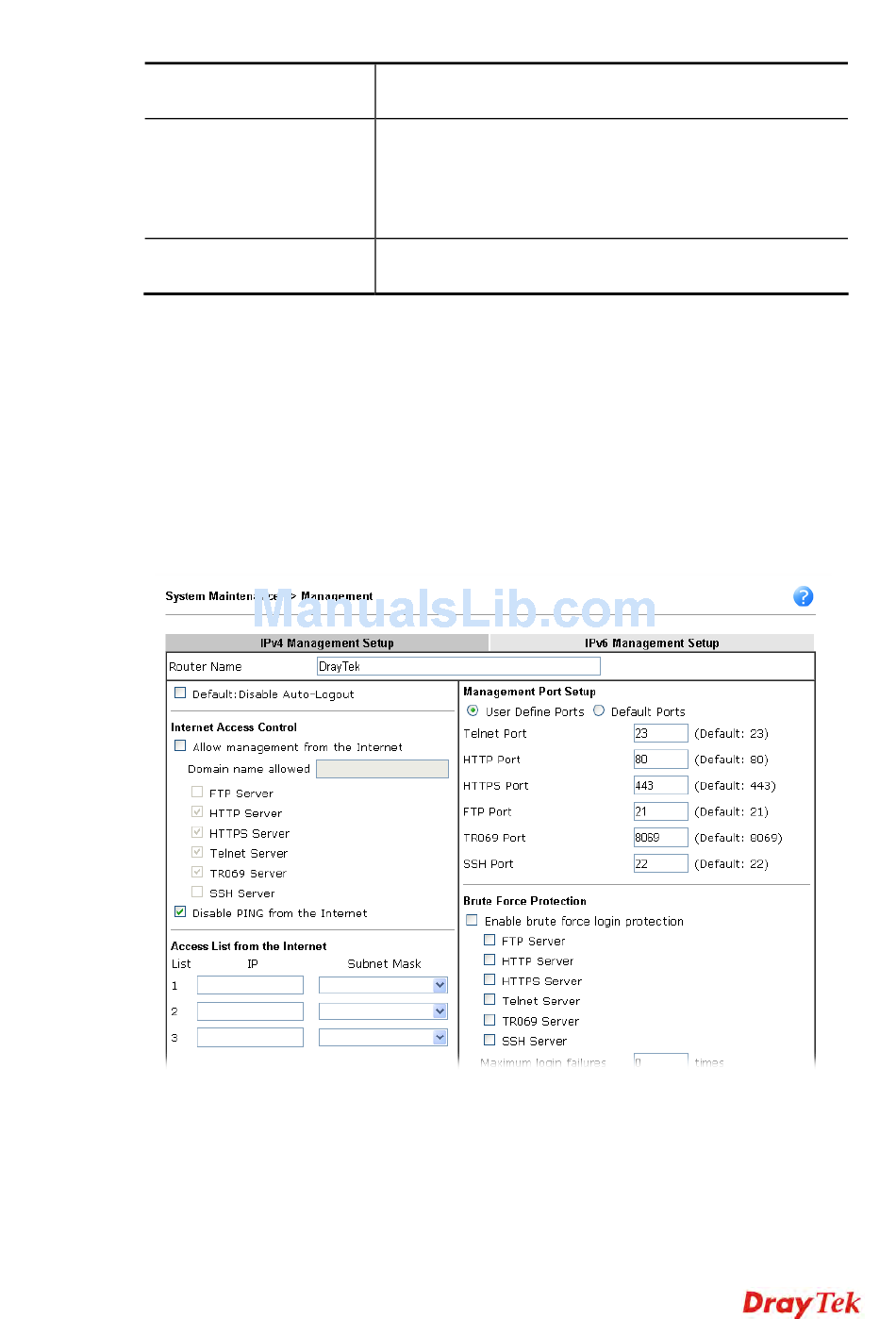Click the Router Name input field
Viewport: 896px width, 1319px height.
click(x=458, y=666)
